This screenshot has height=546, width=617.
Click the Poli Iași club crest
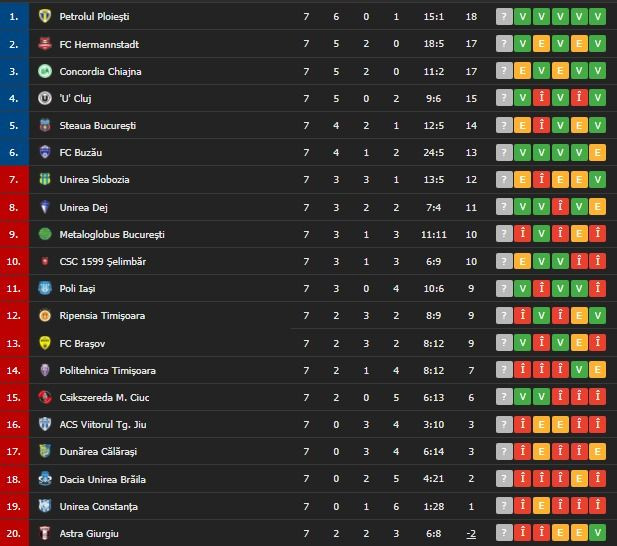45,288
